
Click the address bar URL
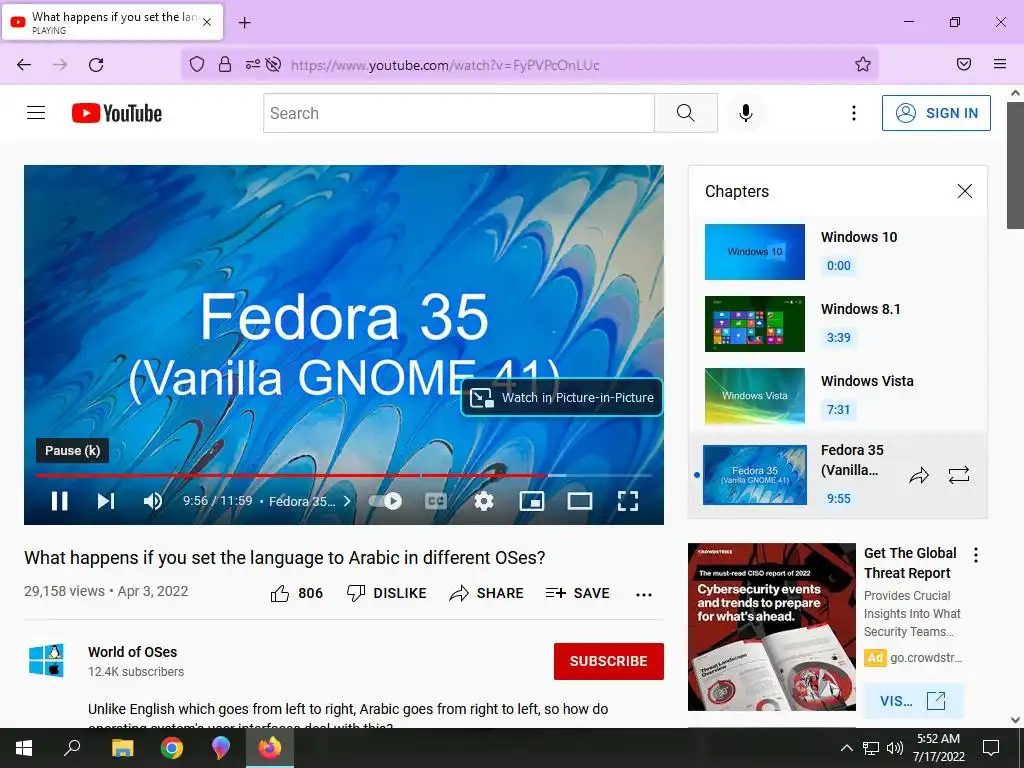point(445,65)
